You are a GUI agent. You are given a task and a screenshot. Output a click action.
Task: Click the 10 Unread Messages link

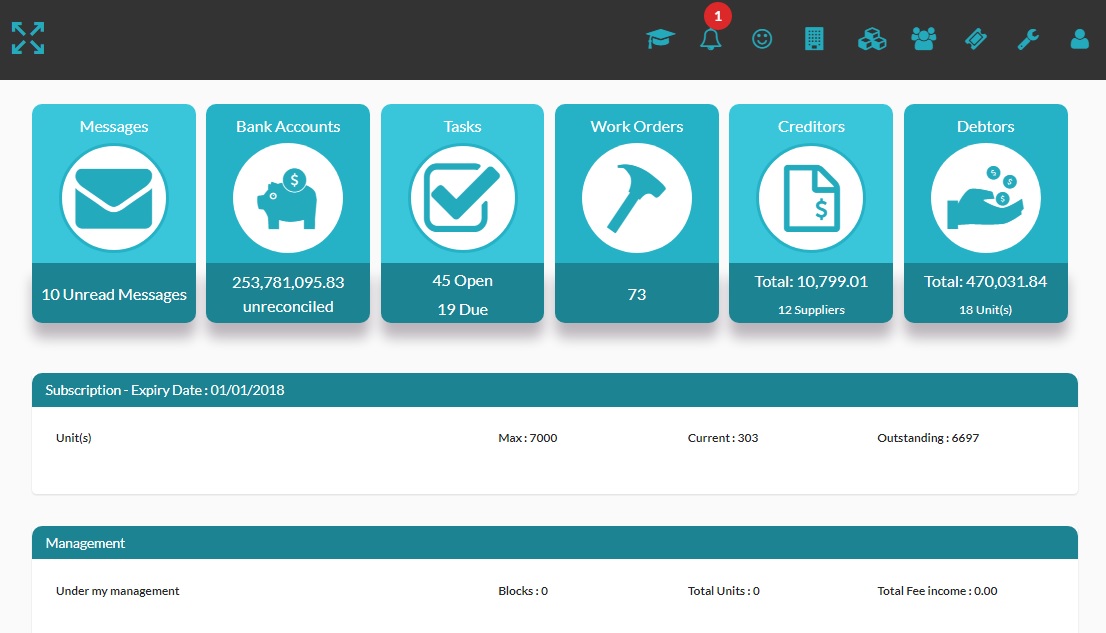coord(113,294)
